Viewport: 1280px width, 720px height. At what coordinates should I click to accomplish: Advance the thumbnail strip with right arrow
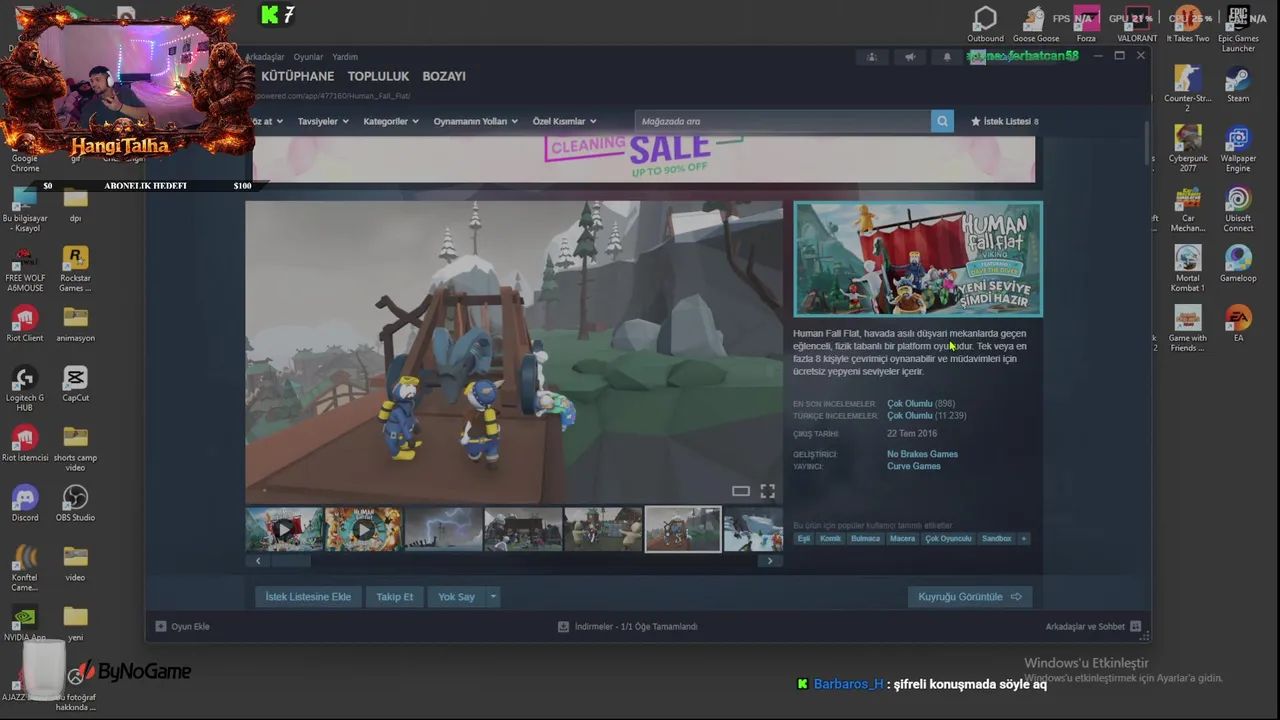(769, 561)
